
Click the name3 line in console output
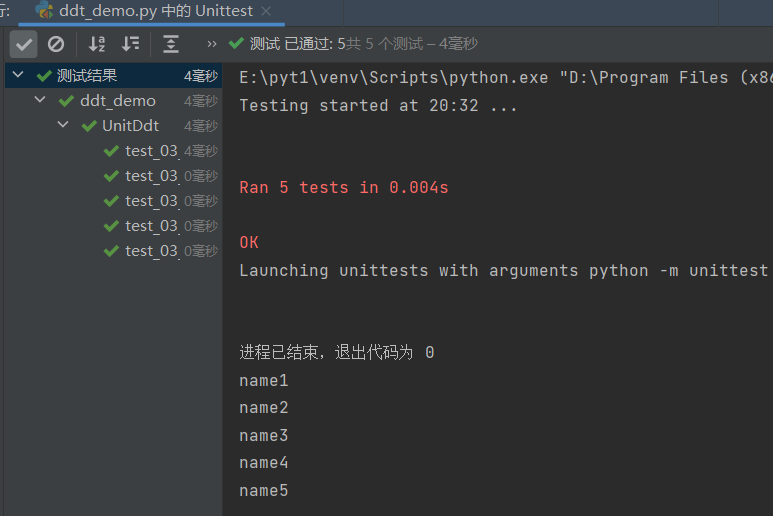264,436
